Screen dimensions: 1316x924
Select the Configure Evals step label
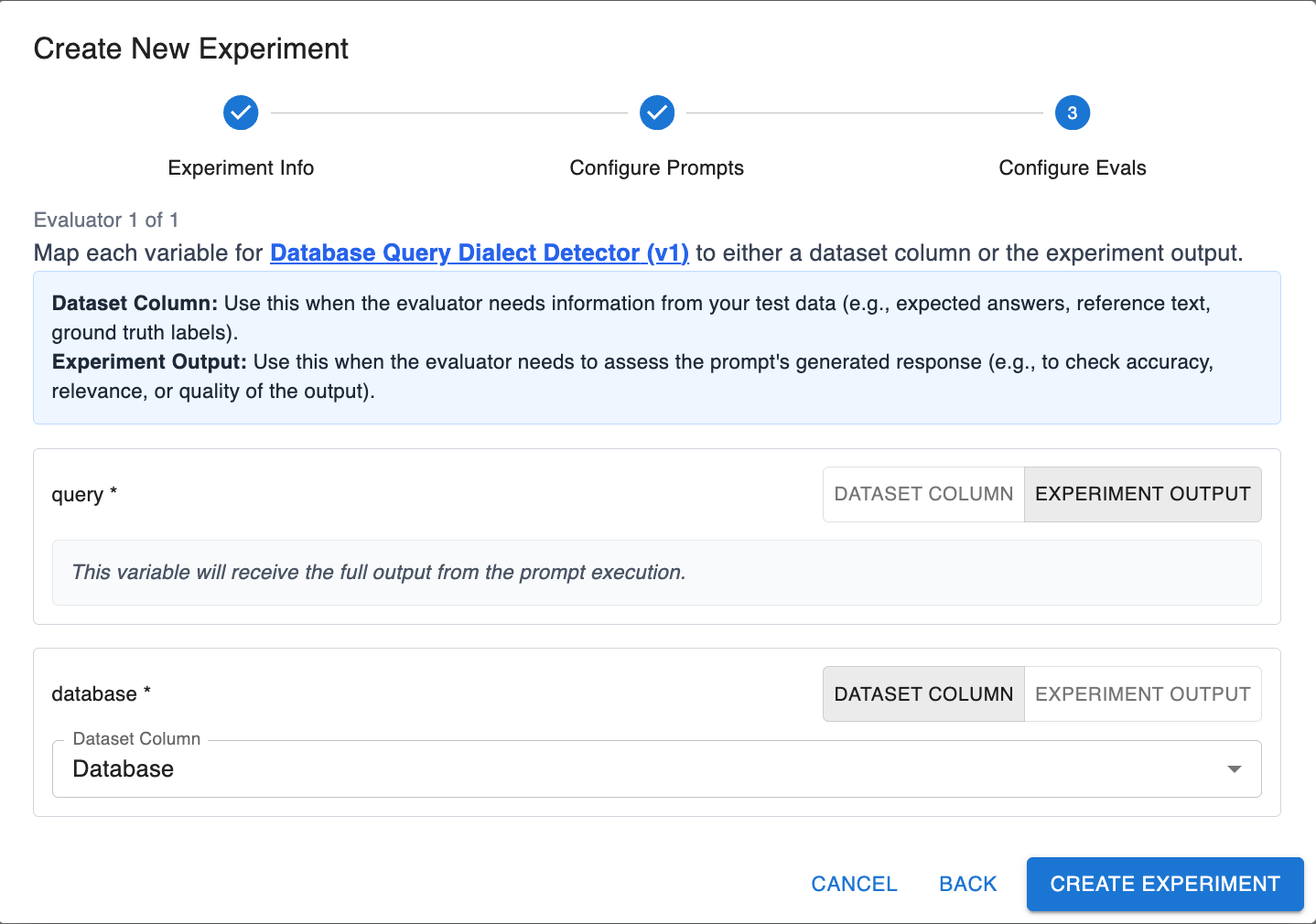[1073, 167]
